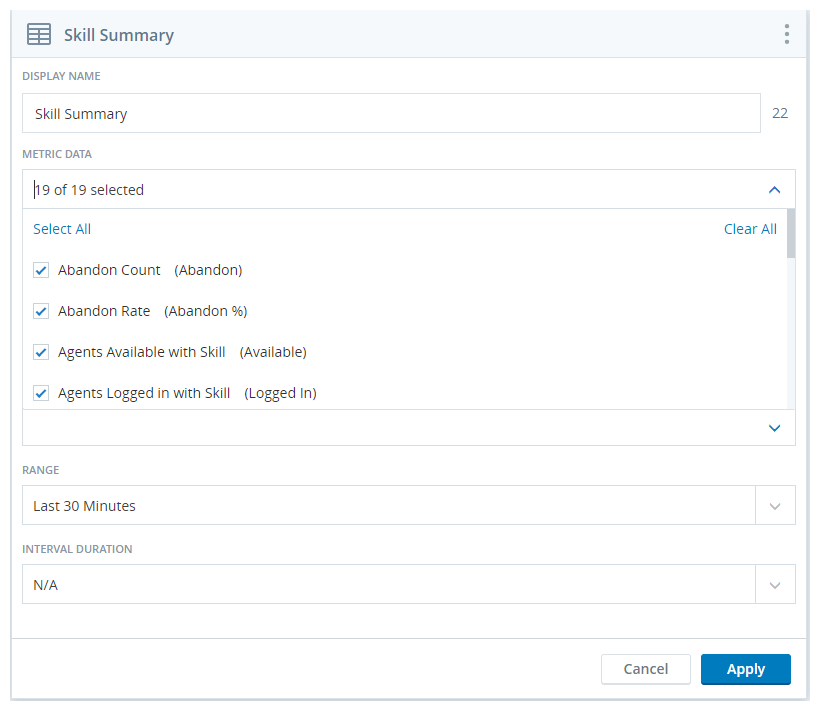Uncheck Agents Available with Skill

(41, 352)
